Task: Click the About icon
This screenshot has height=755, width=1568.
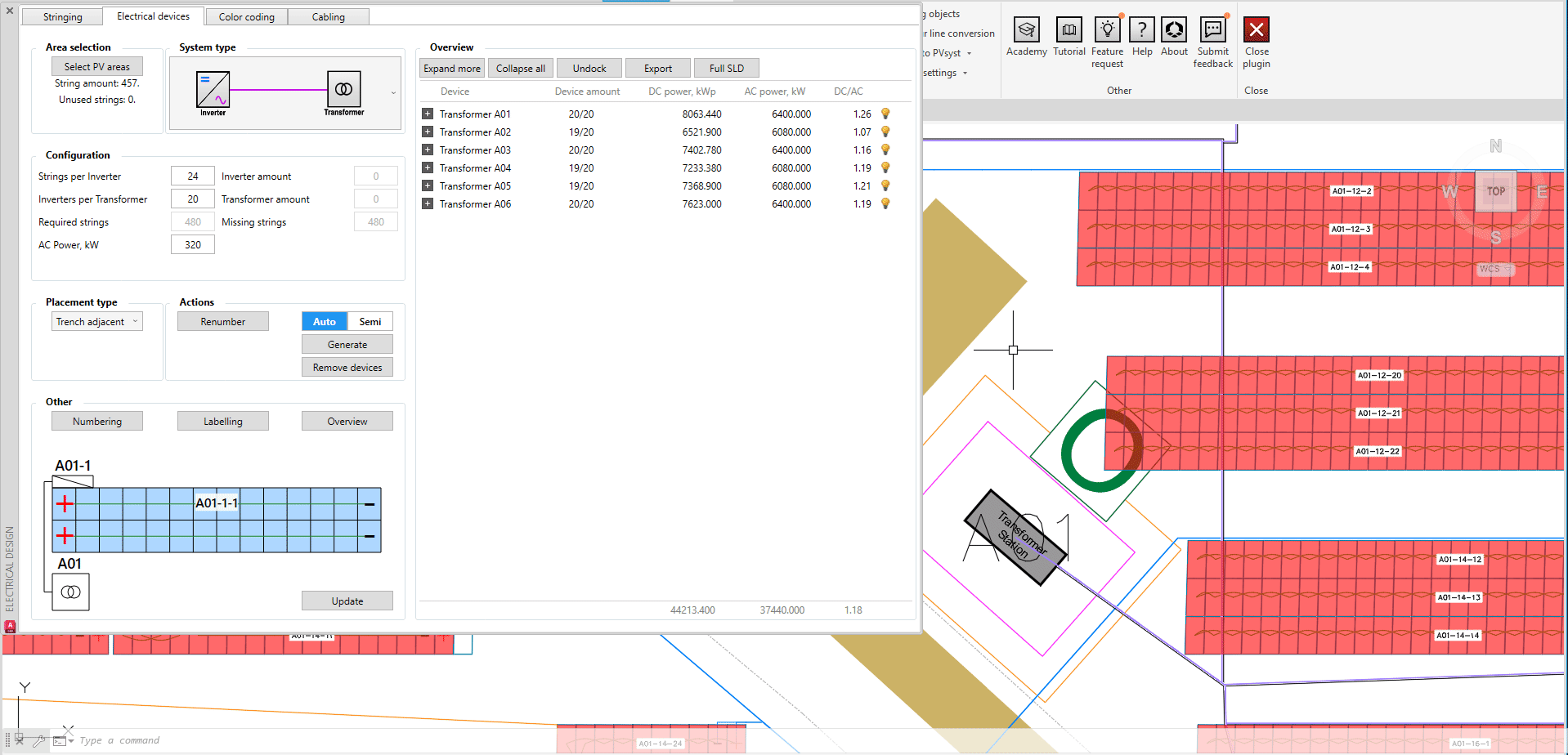Action: pyautogui.click(x=1174, y=30)
